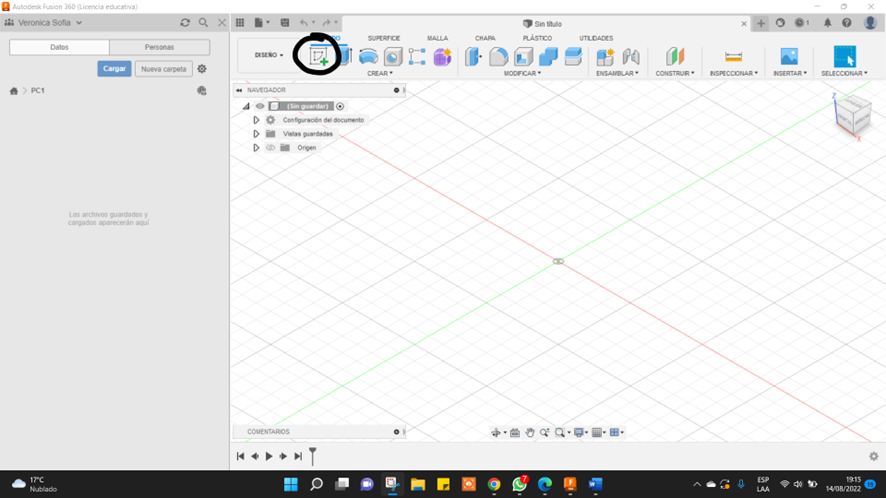Open the CONSTRUIR dropdown menu
Viewport: 886px width, 498px height.
point(675,73)
